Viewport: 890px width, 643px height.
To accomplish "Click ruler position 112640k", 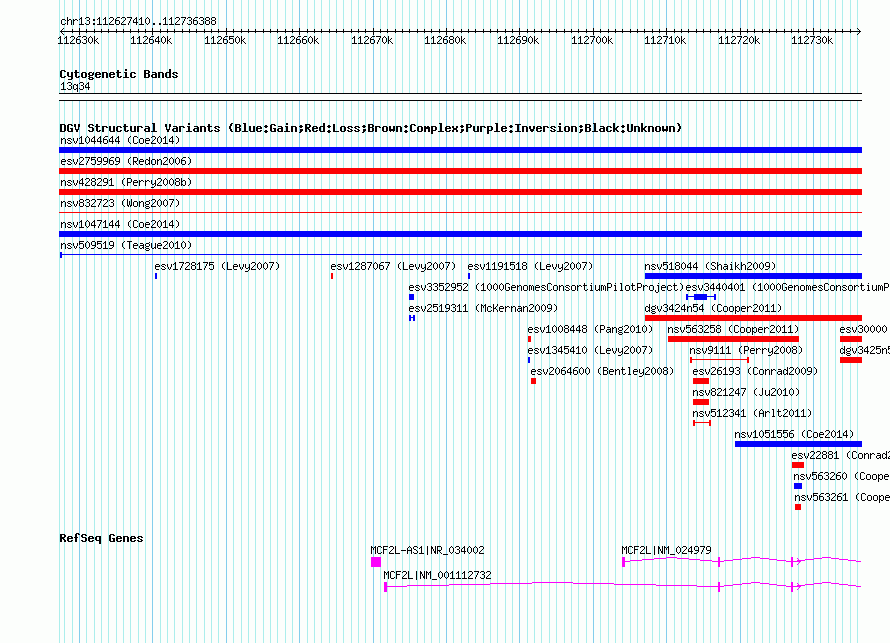I will (x=151, y=40).
